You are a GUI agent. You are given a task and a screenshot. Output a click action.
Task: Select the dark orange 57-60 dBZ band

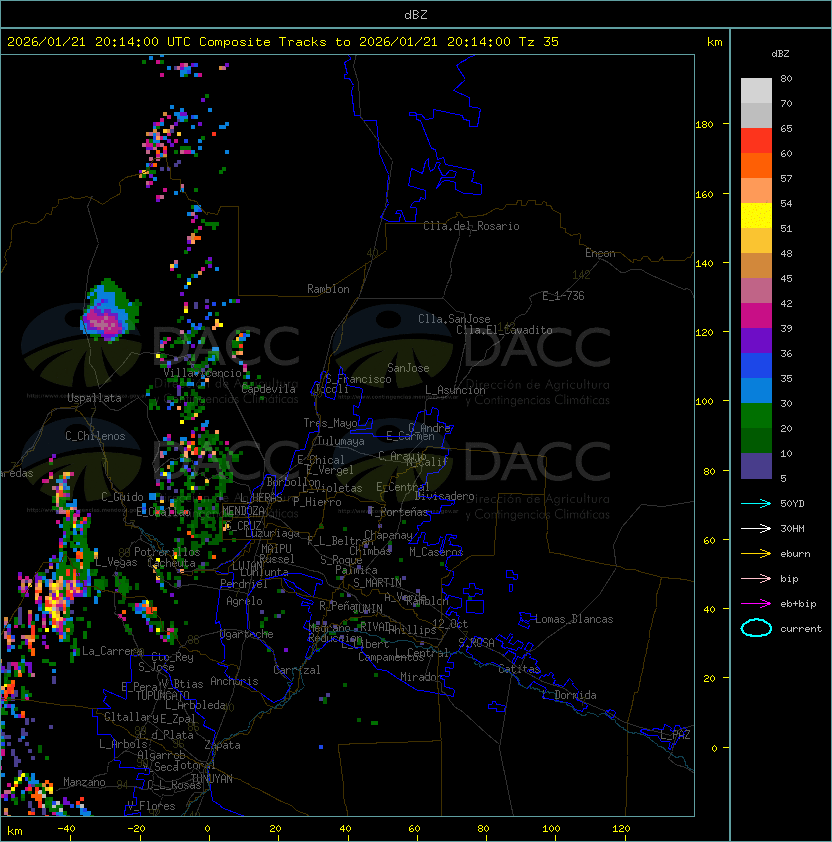(756, 165)
